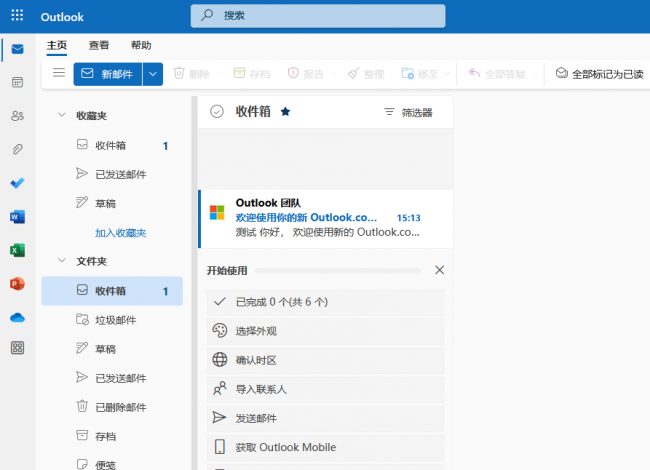Open the Mail icon in left rail
The width and height of the screenshot is (650, 470).
tap(17, 49)
